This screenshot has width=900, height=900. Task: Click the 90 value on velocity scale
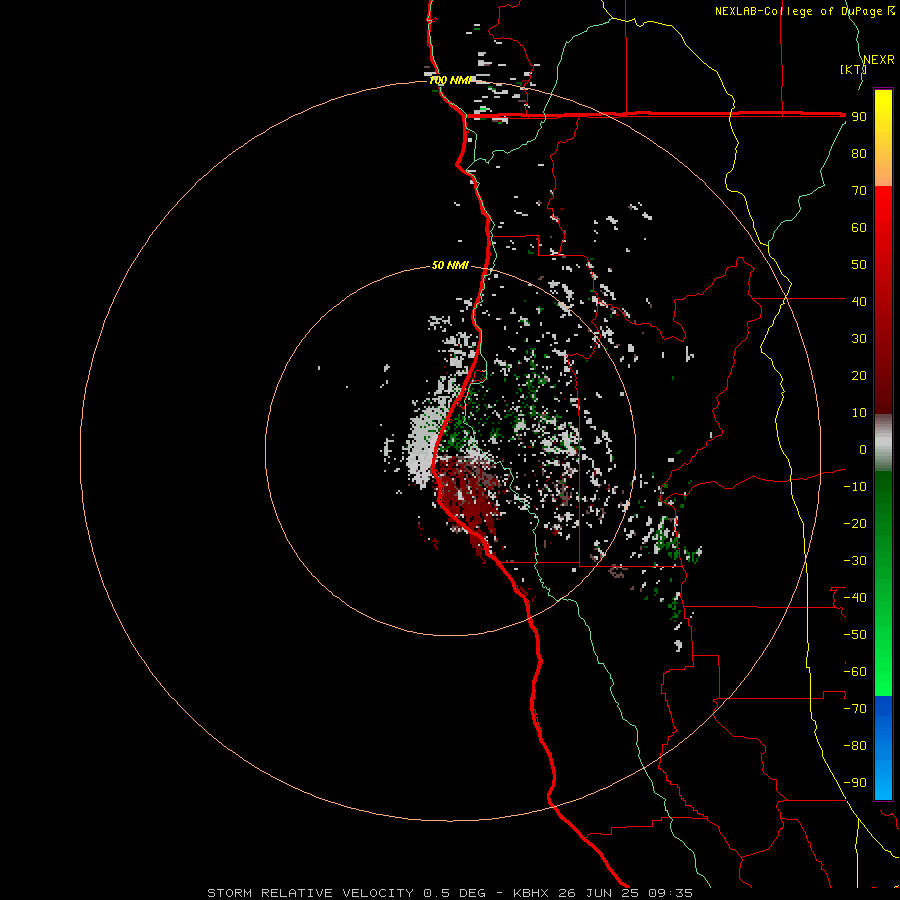pyautogui.click(x=859, y=117)
